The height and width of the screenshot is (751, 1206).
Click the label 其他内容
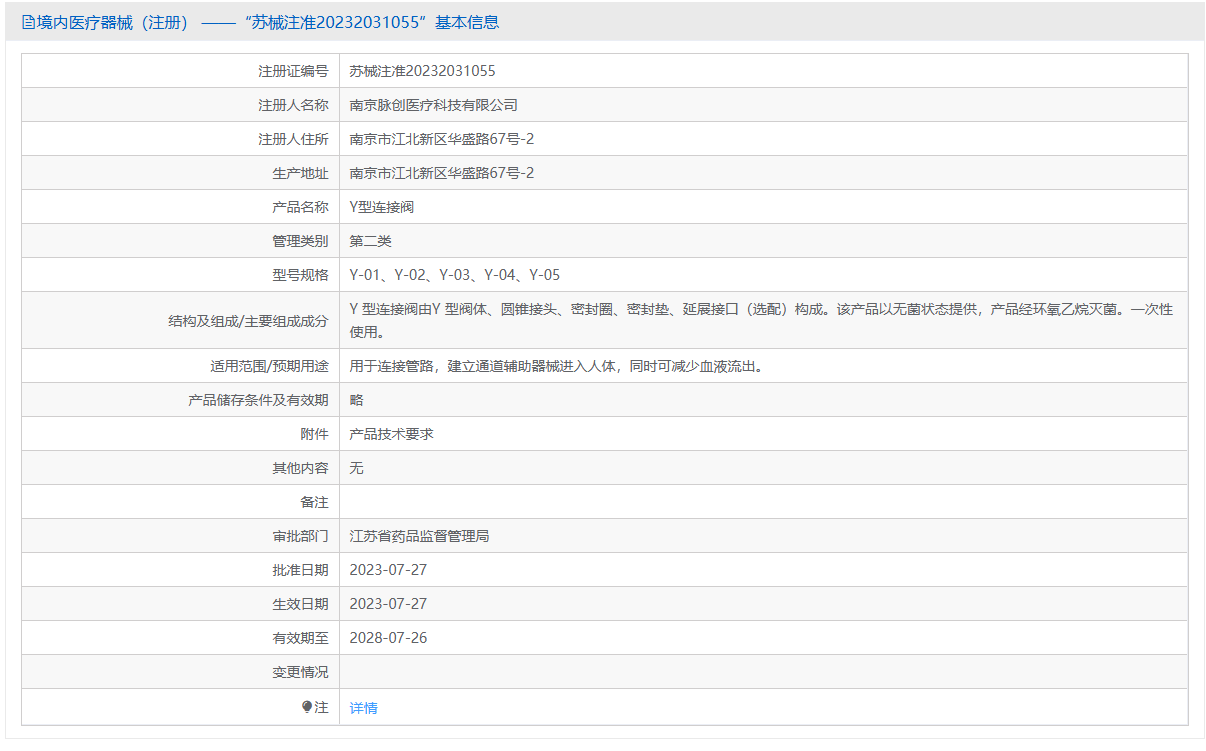(300, 468)
